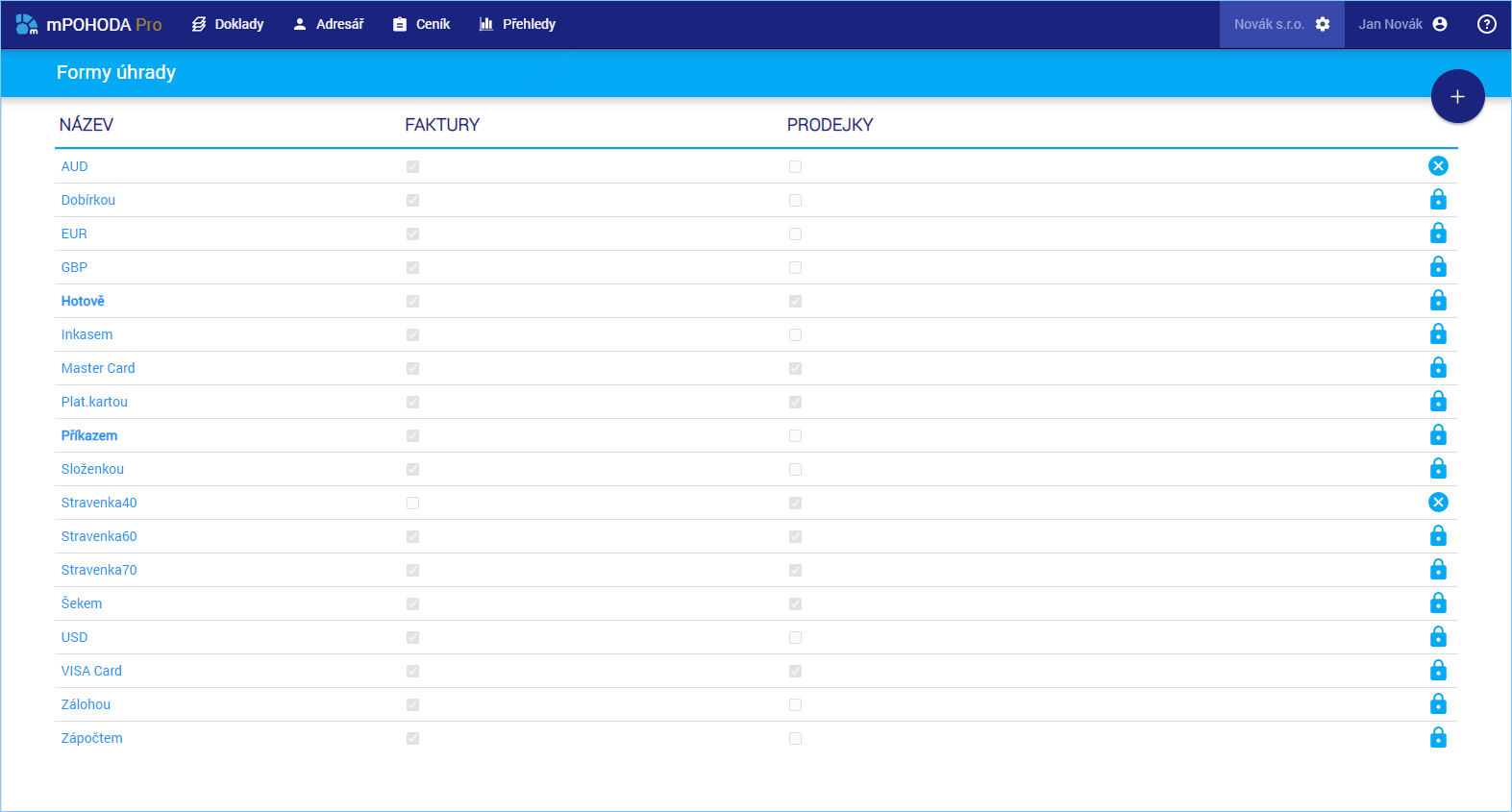Click the lock icon for USD

click(x=1438, y=636)
